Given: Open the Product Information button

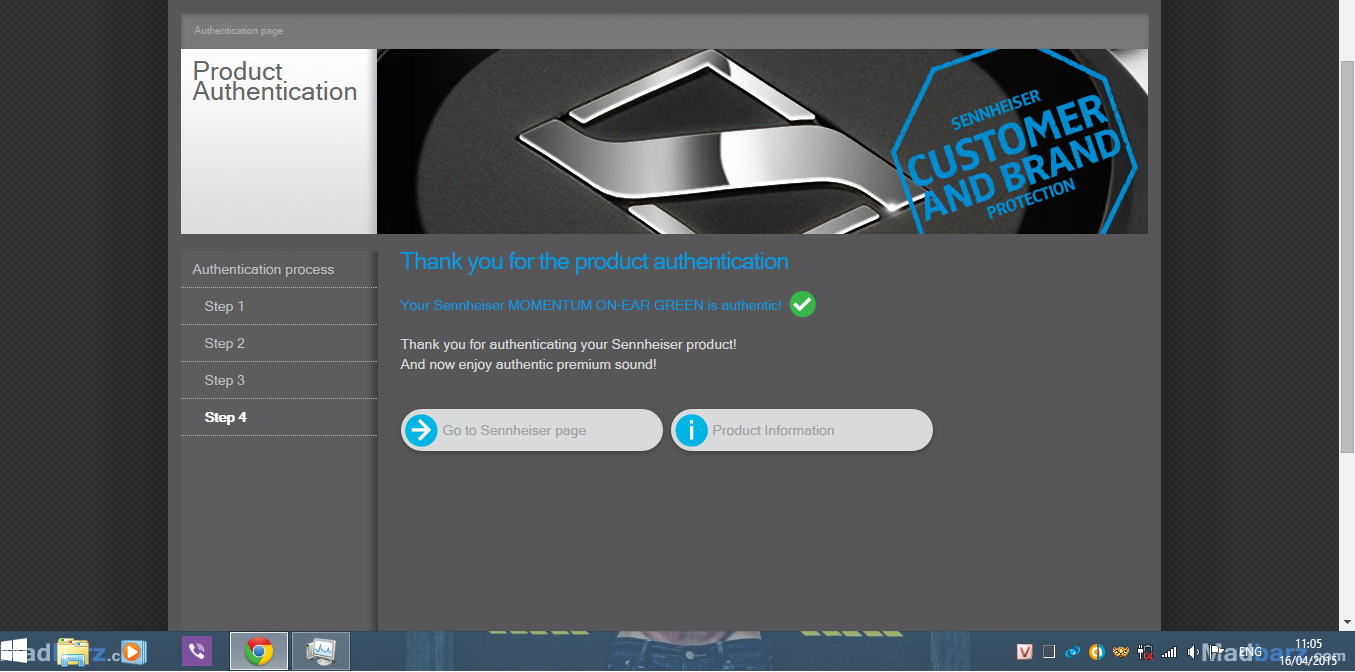Looking at the screenshot, I should [802, 430].
